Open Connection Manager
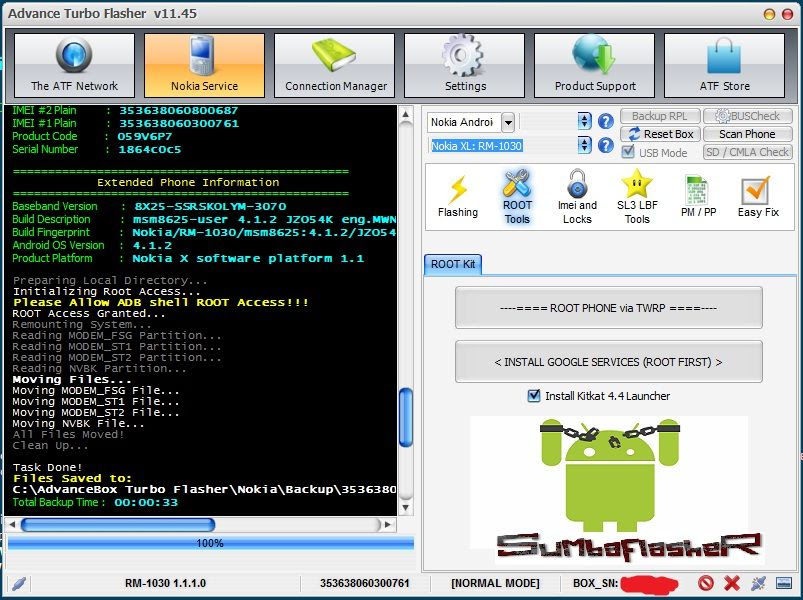The height and width of the screenshot is (600, 803). click(x=334, y=65)
